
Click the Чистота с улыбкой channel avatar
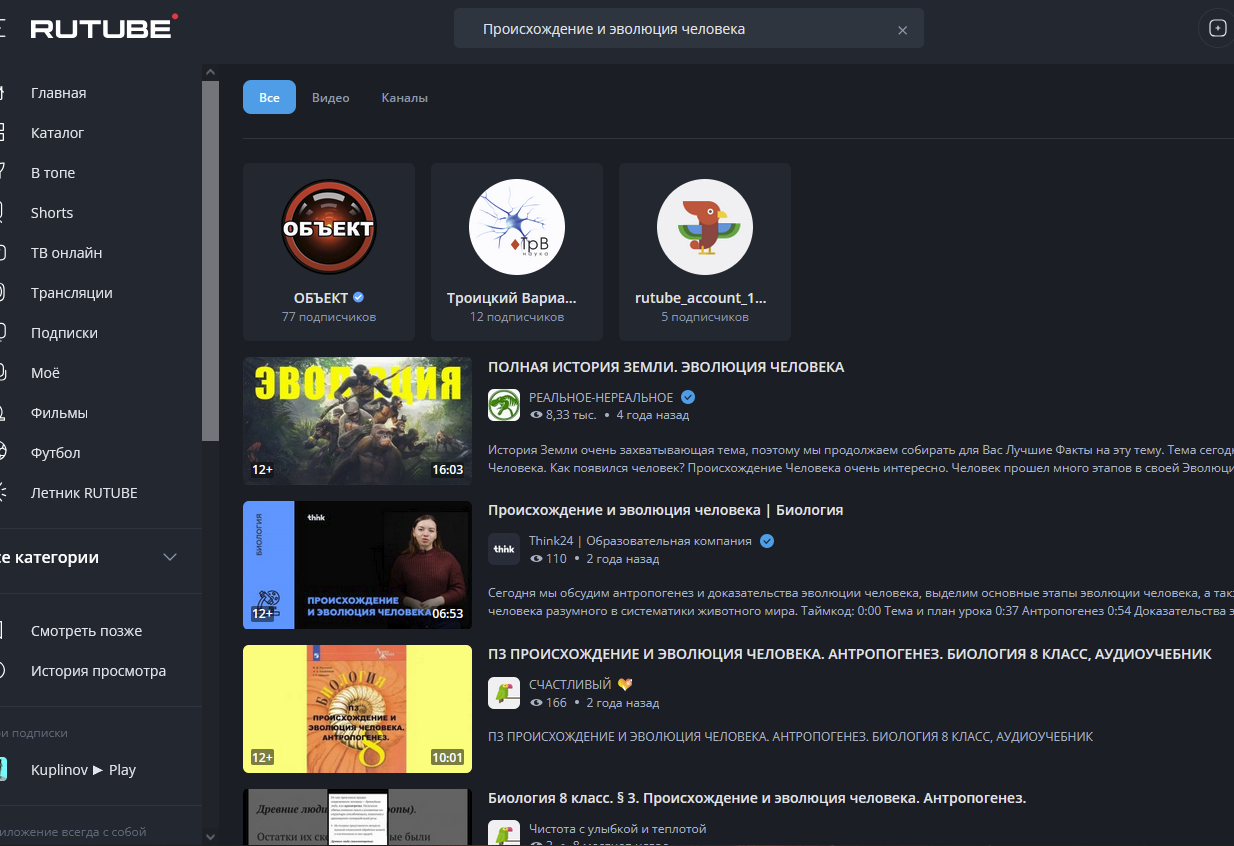pyautogui.click(x=504, y=834)
